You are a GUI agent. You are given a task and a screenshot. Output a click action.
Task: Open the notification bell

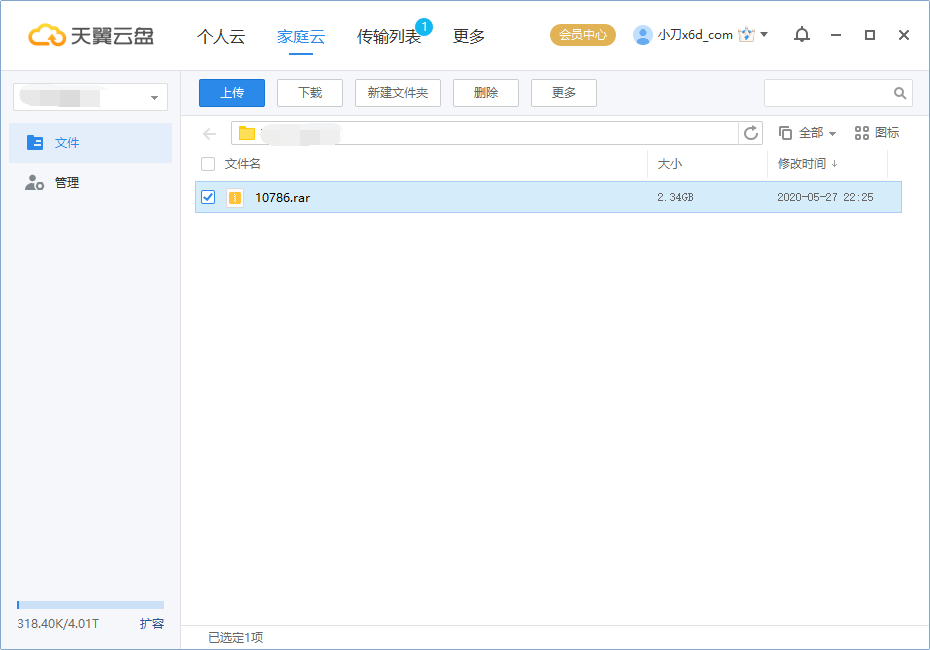coord(801,34)
